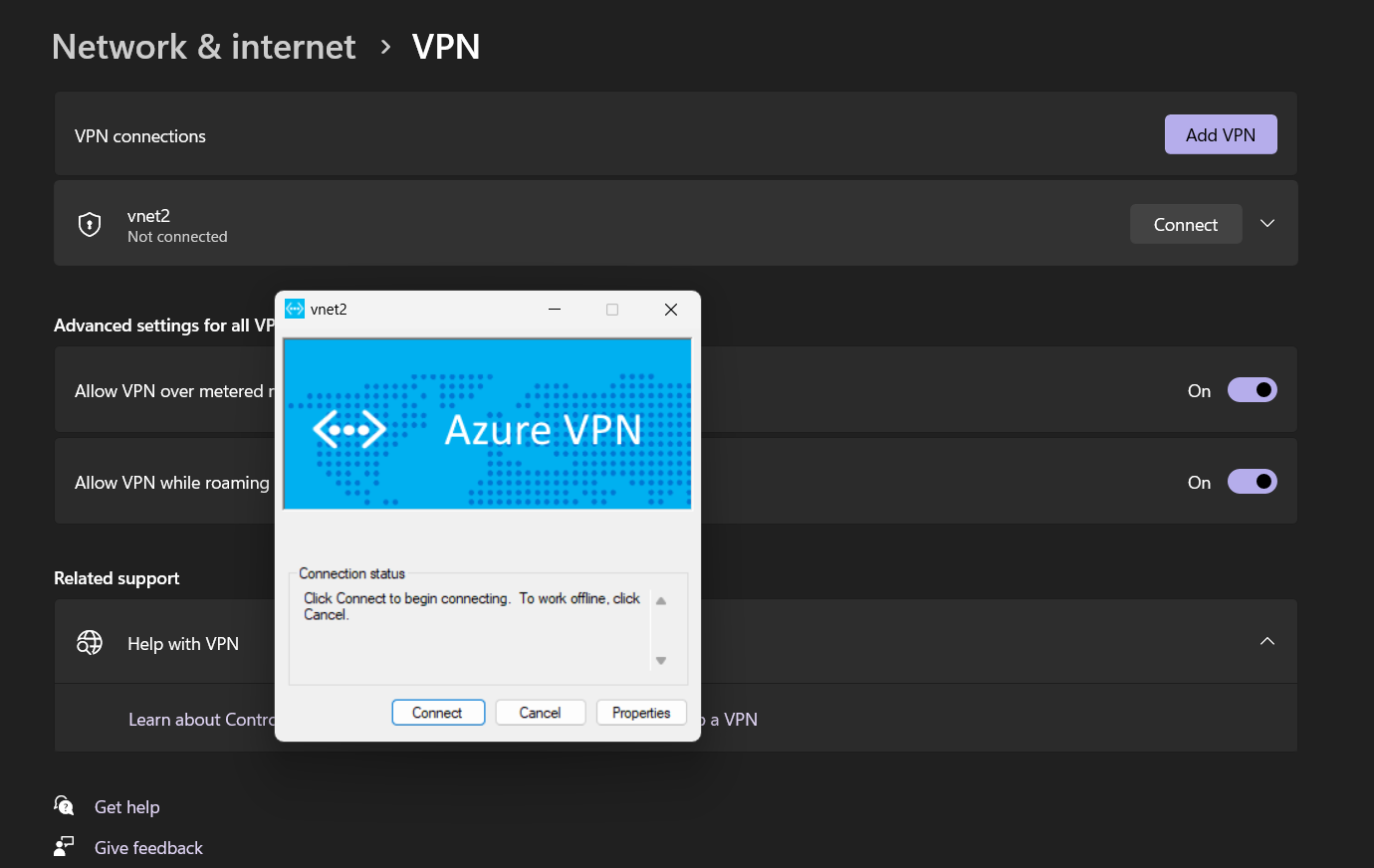Expand the vnet2 connection details chevron
Image resolution: width=1374 pixels, height=868 pixels.
(1266, 223)
